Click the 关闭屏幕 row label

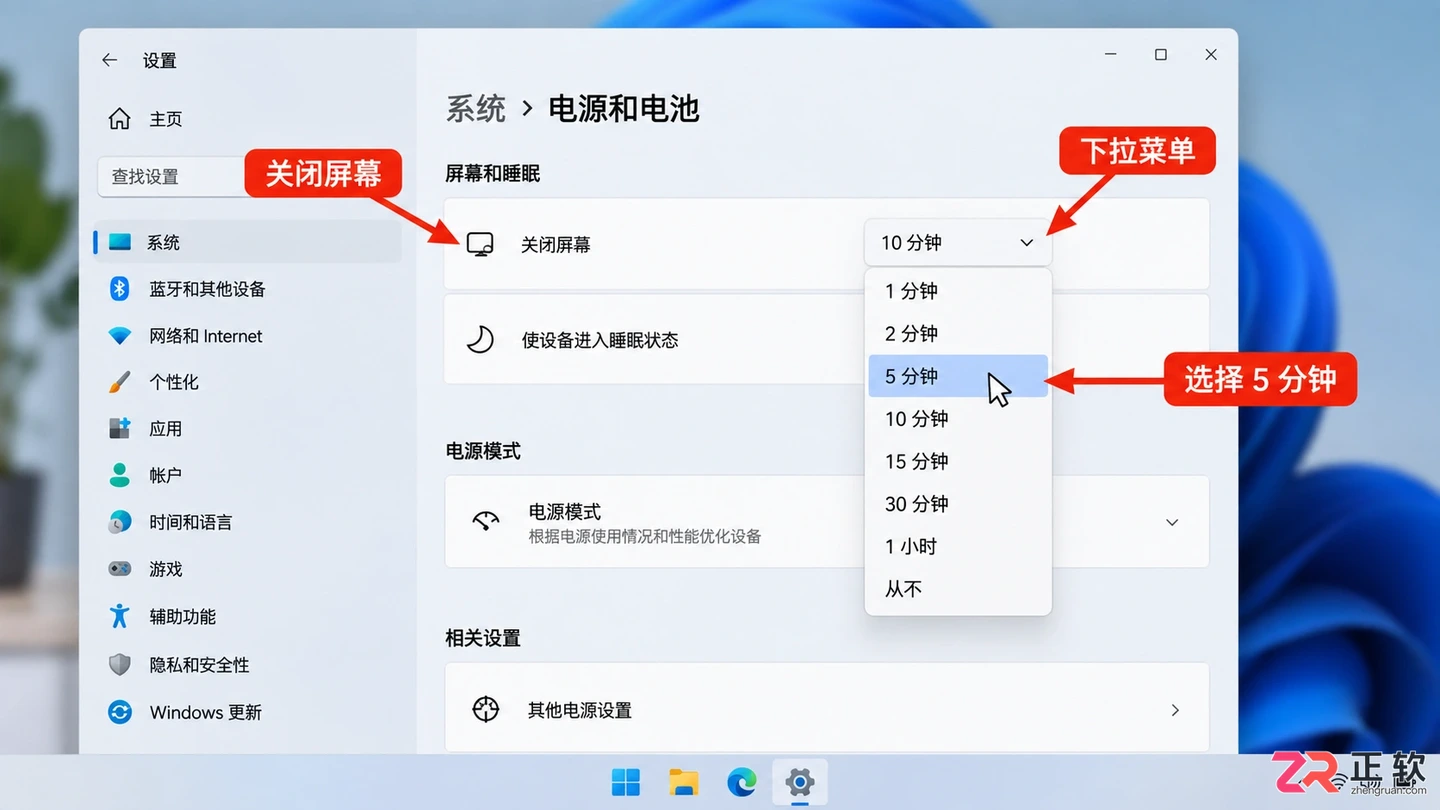(x=556, y=244)
